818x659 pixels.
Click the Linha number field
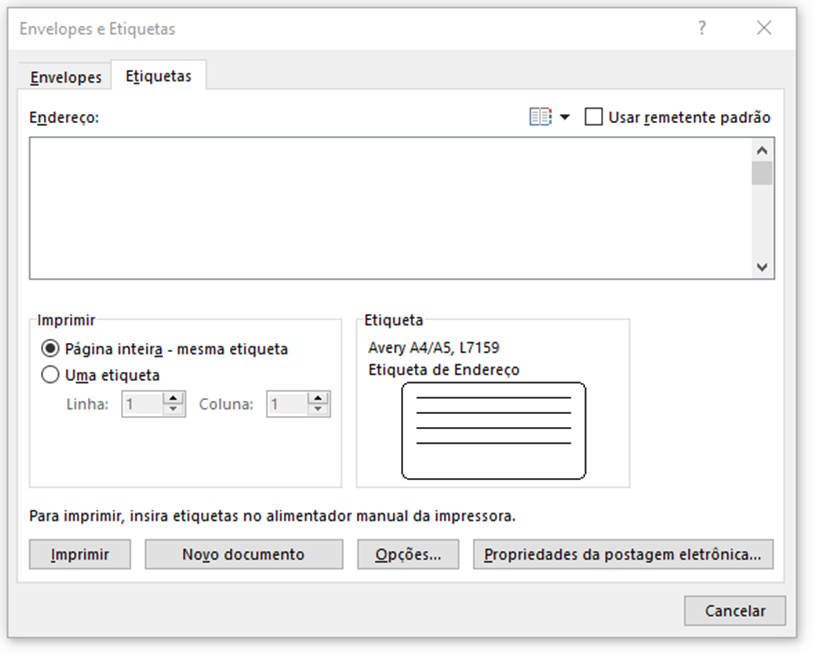point(143,404)
